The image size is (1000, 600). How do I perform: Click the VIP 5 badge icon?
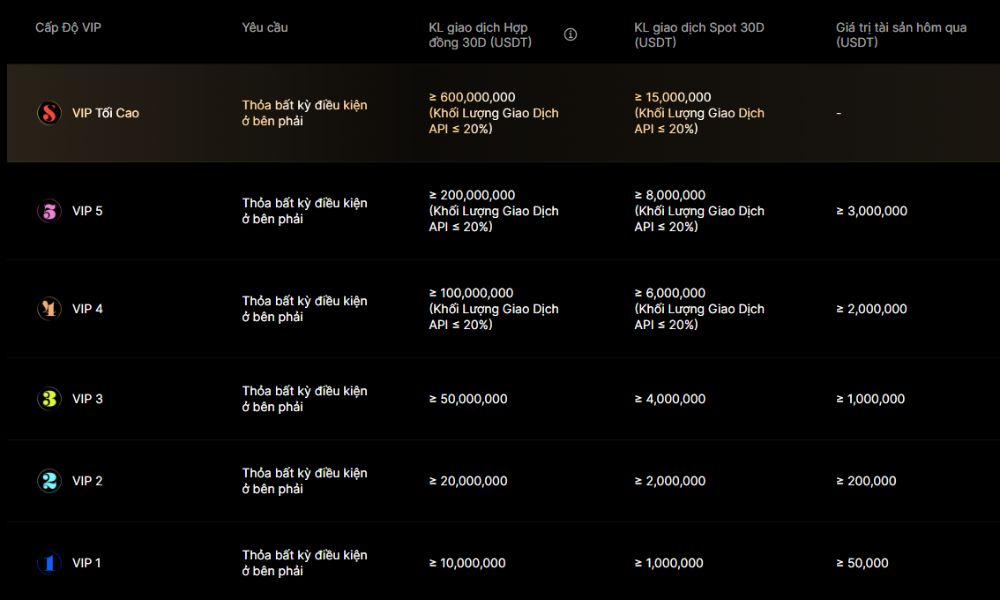tap(49, 211)
